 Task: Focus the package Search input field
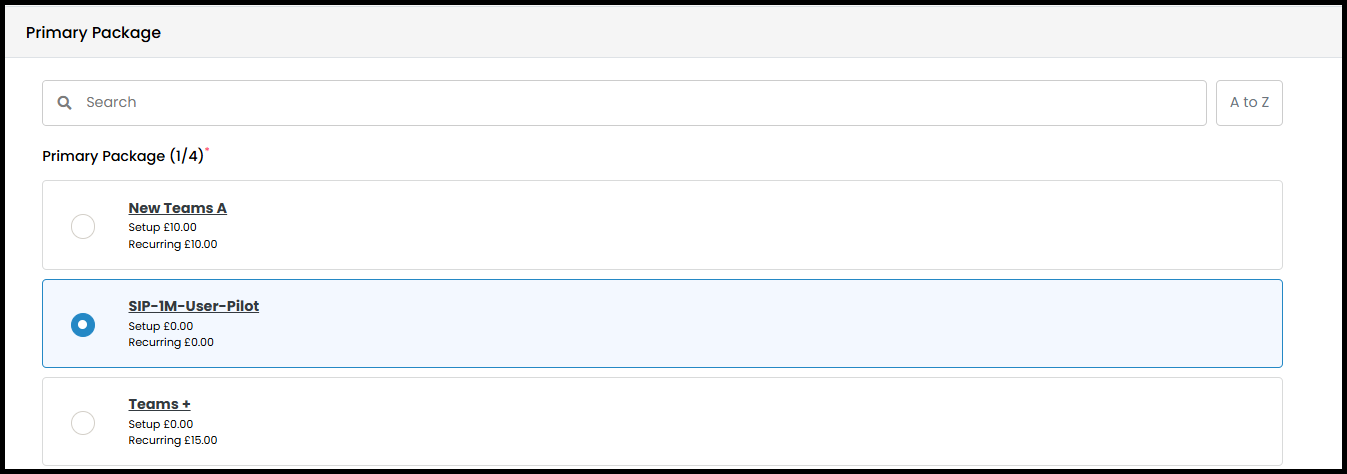tap(624, 103)
